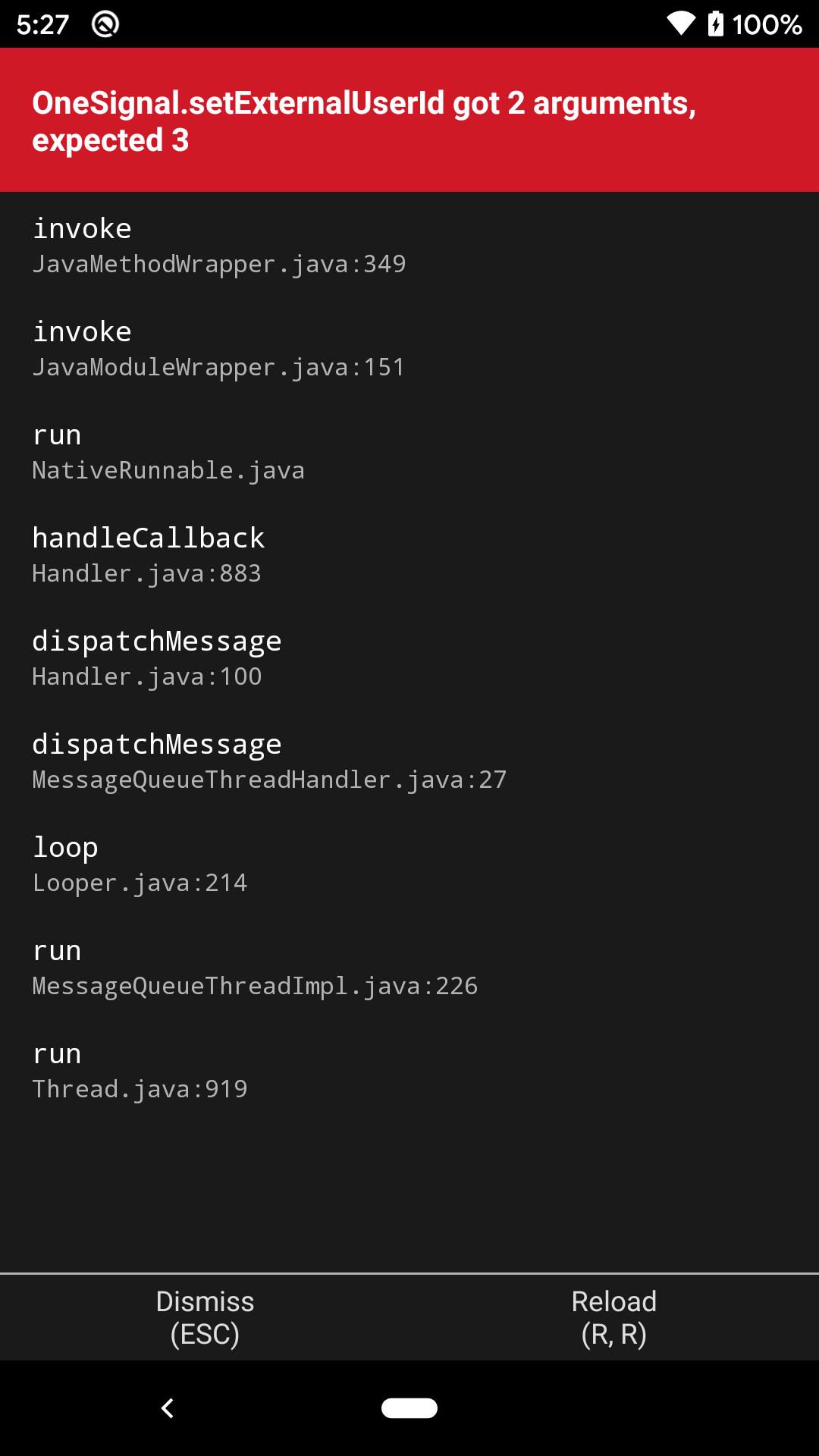Screen dimensions: 819x1456
Task: Open handleCallback in Handler.java:883
Action: (x=148, y=555)
